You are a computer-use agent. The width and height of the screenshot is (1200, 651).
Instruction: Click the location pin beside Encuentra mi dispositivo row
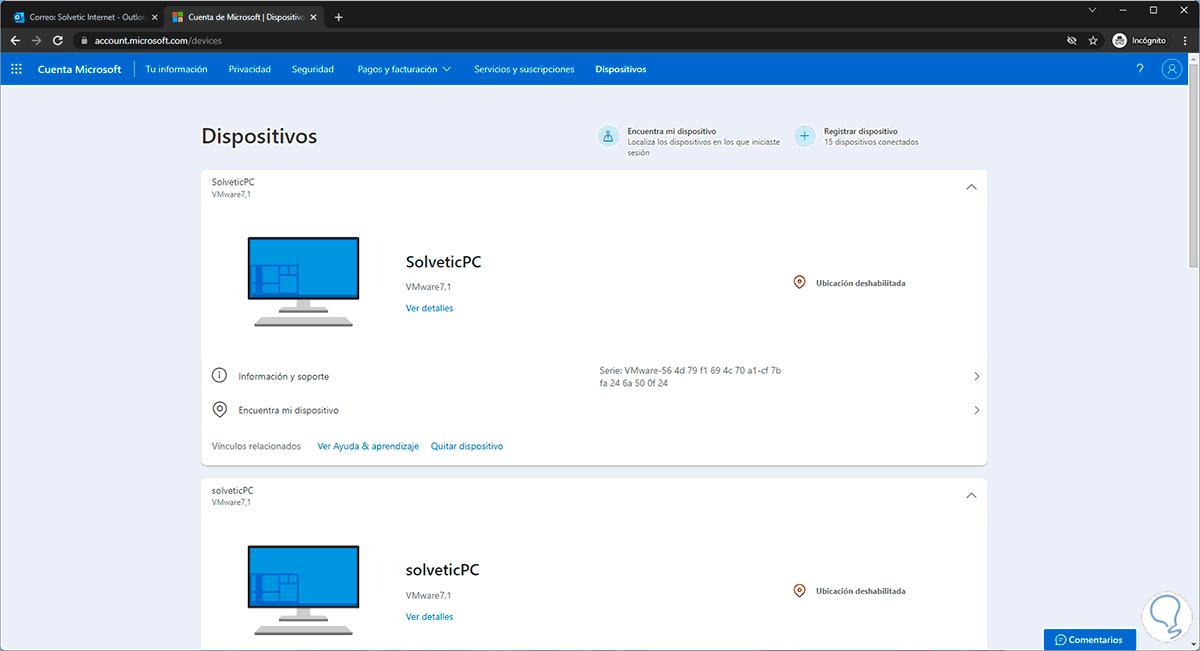tap(220, 410)
